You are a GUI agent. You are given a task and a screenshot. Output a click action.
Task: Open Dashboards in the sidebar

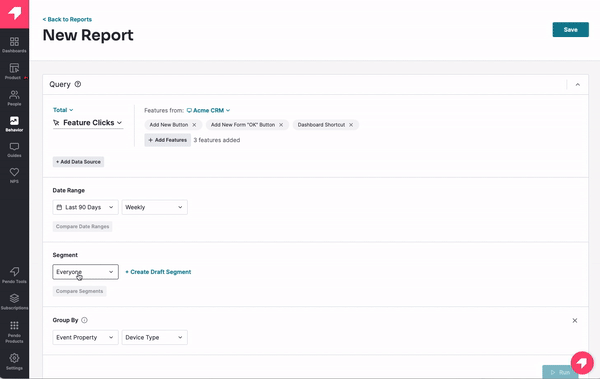14,44
